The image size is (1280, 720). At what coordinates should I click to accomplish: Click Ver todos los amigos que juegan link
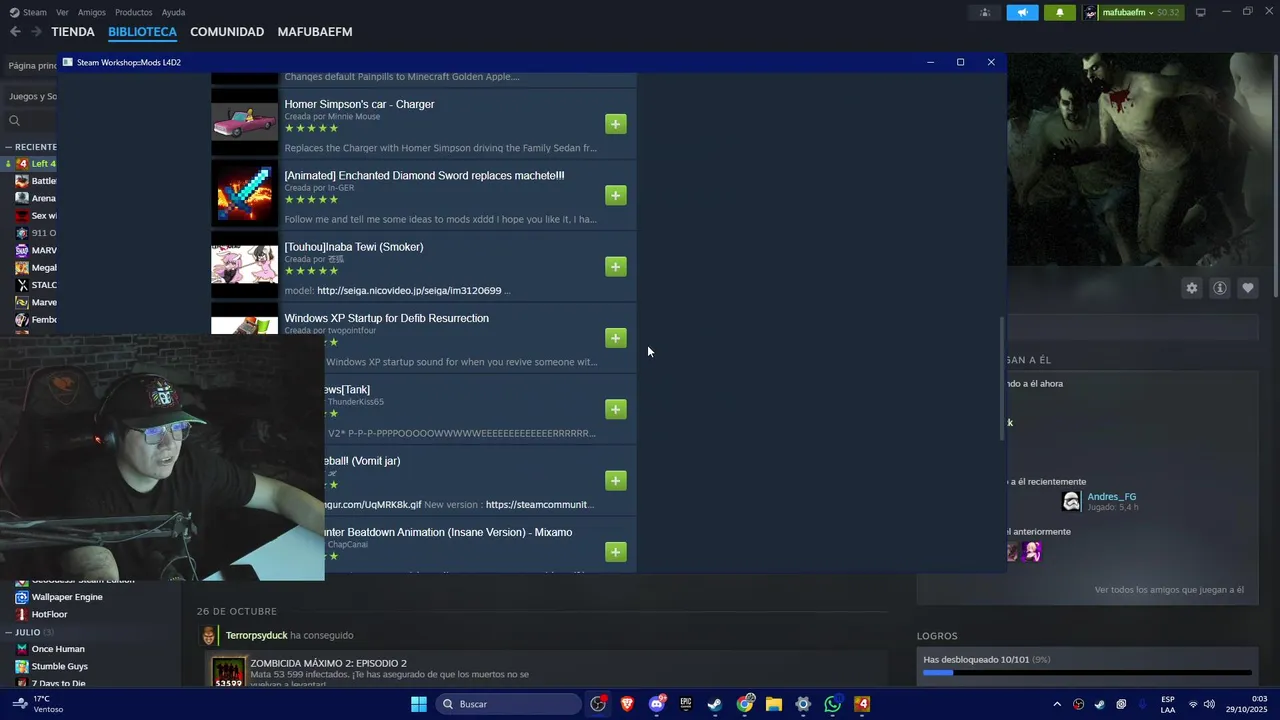coord(1169,590)
